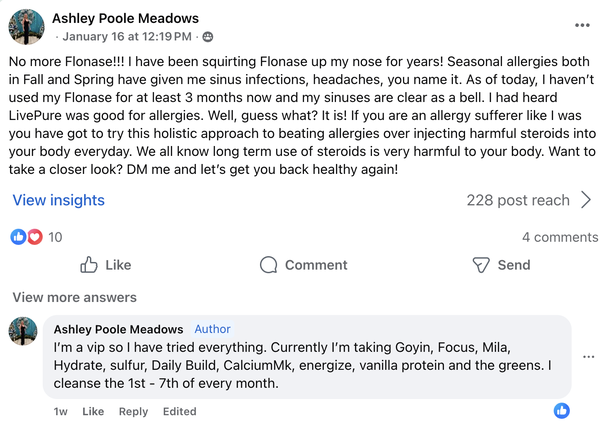Open the post reach chevron arrow
Image resolution: width=600 pixels, height=426 pixels.
587,200
